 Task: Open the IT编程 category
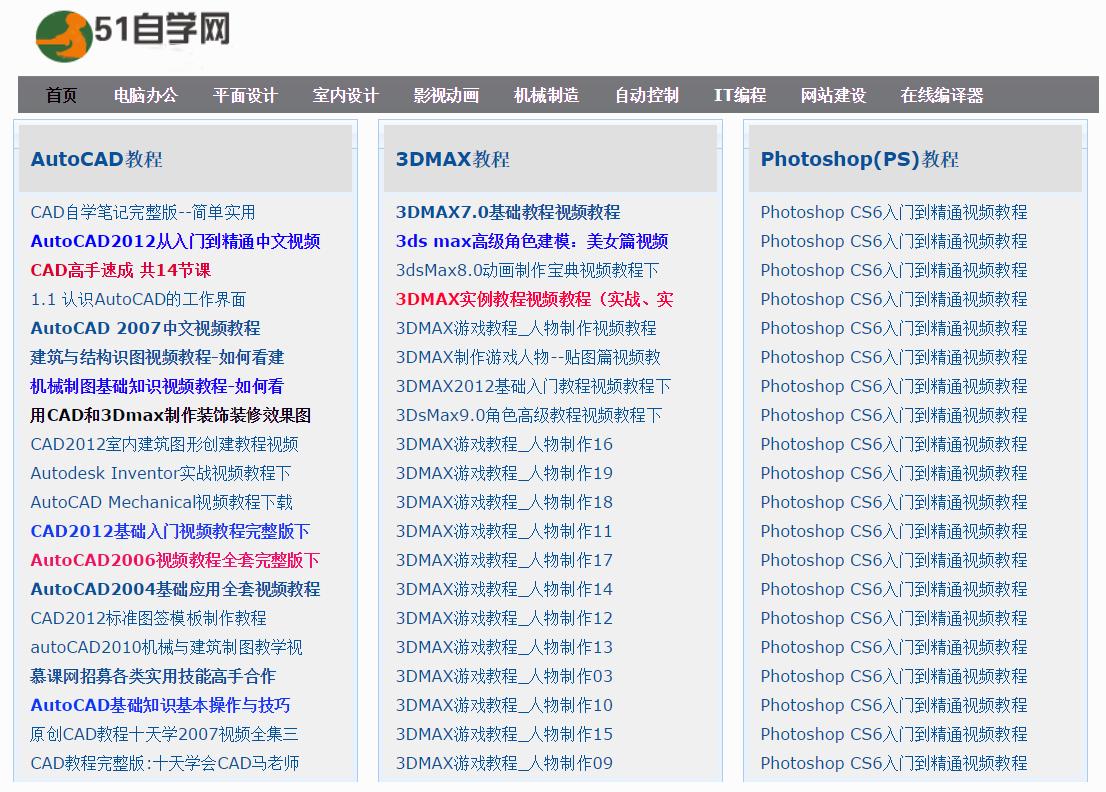[x=740, y=95]
